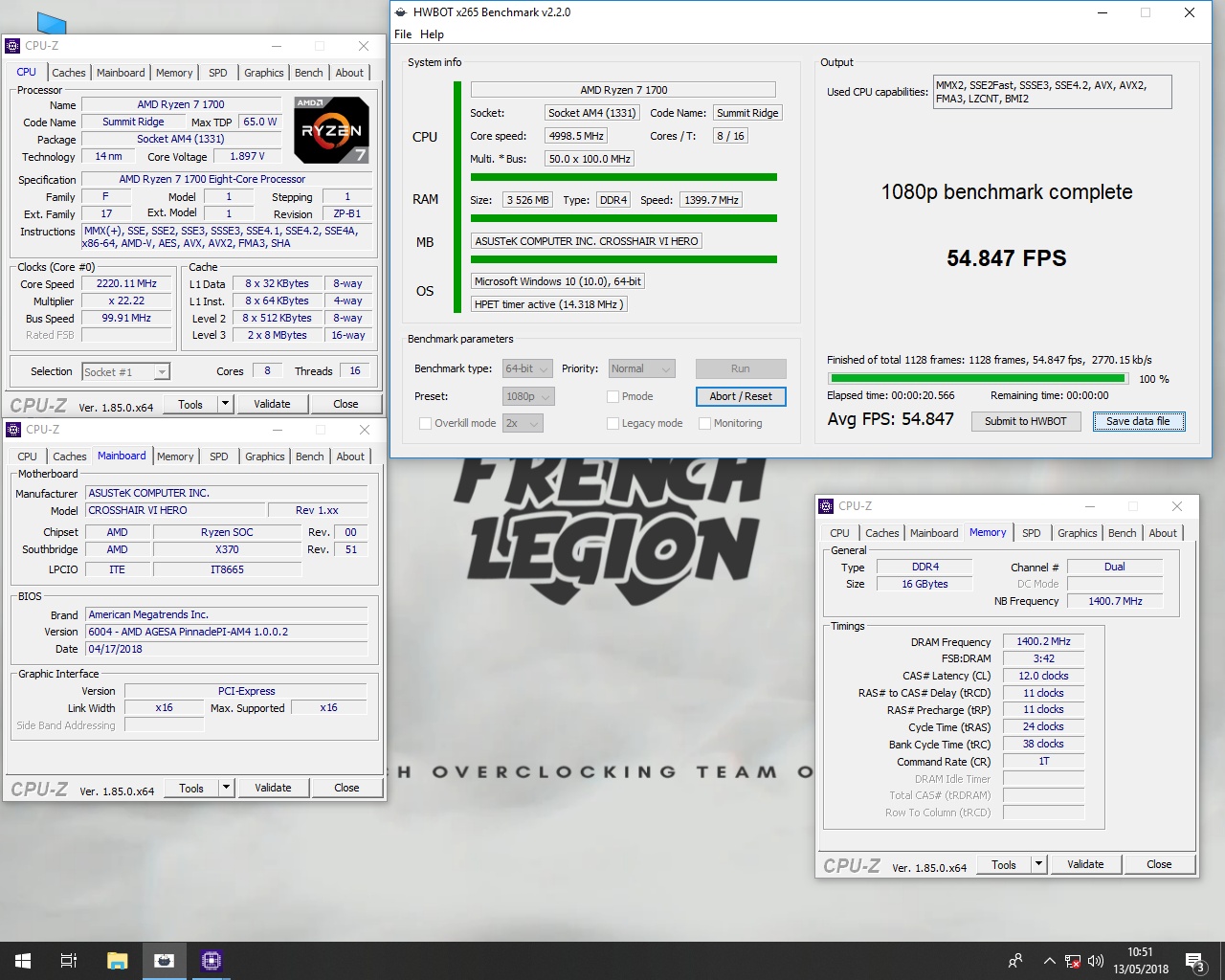Open the Preset 1080p dropdown

[527, 396]
